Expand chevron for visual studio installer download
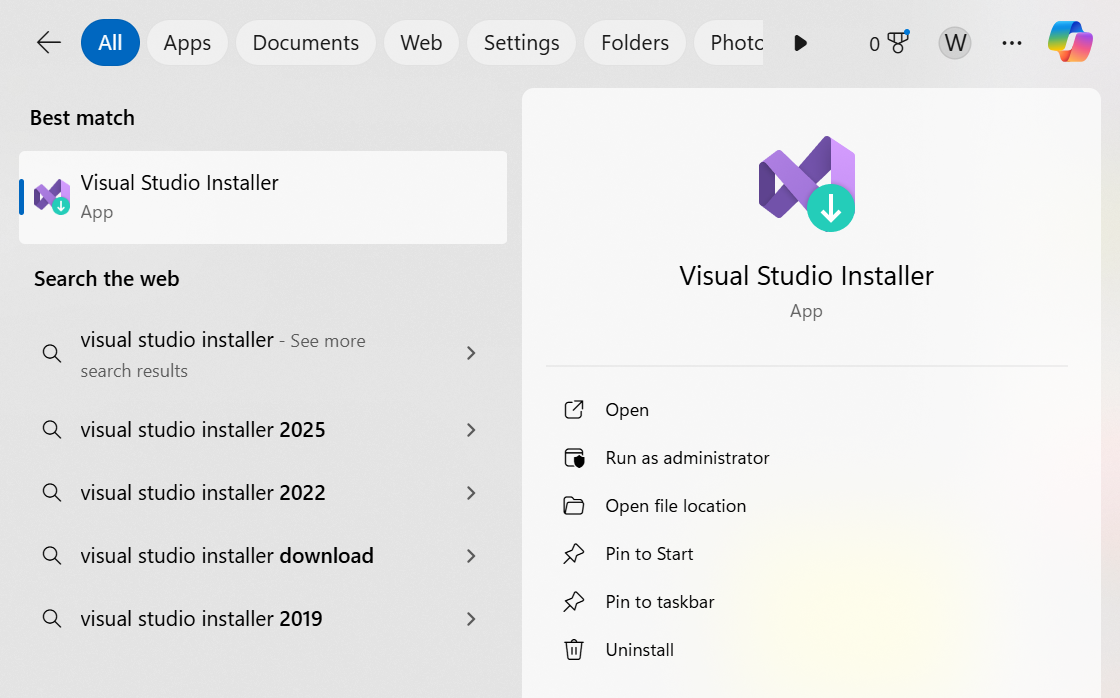This screenshot has height=698, width=1120. coord(471,556)
